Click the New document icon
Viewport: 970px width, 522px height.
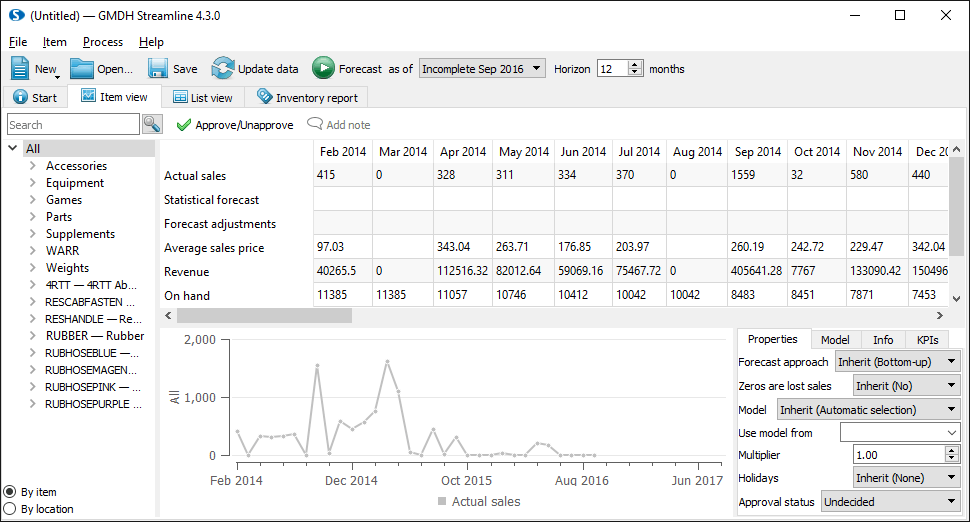coord(22,69)
